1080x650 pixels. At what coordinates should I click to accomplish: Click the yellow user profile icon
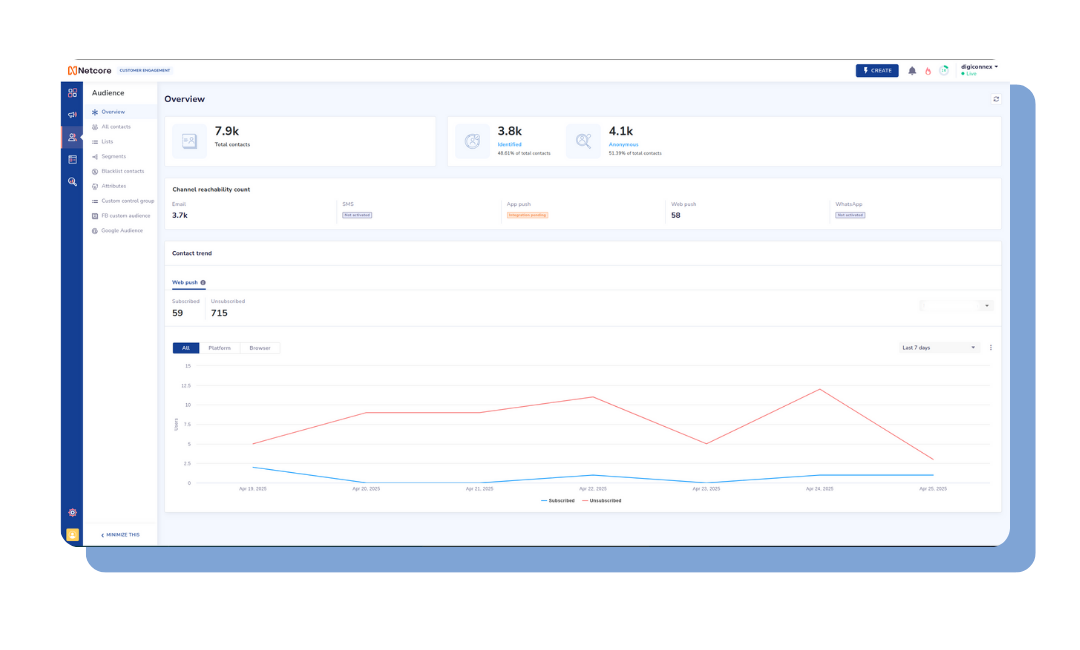coord(72,535)
